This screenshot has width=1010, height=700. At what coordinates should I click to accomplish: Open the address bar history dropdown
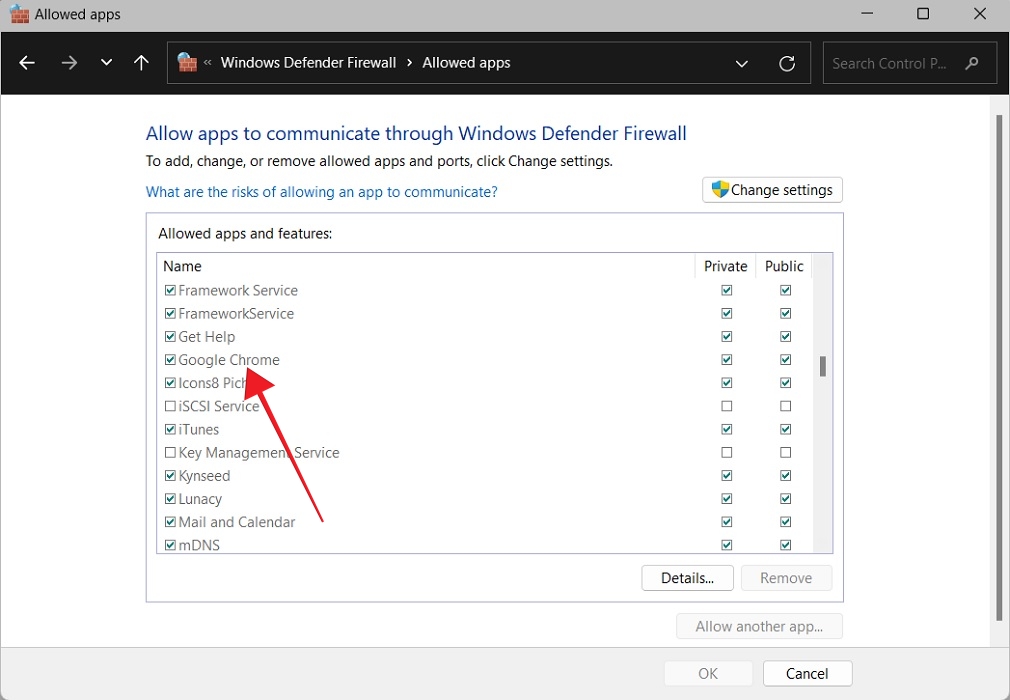(742, 62)
